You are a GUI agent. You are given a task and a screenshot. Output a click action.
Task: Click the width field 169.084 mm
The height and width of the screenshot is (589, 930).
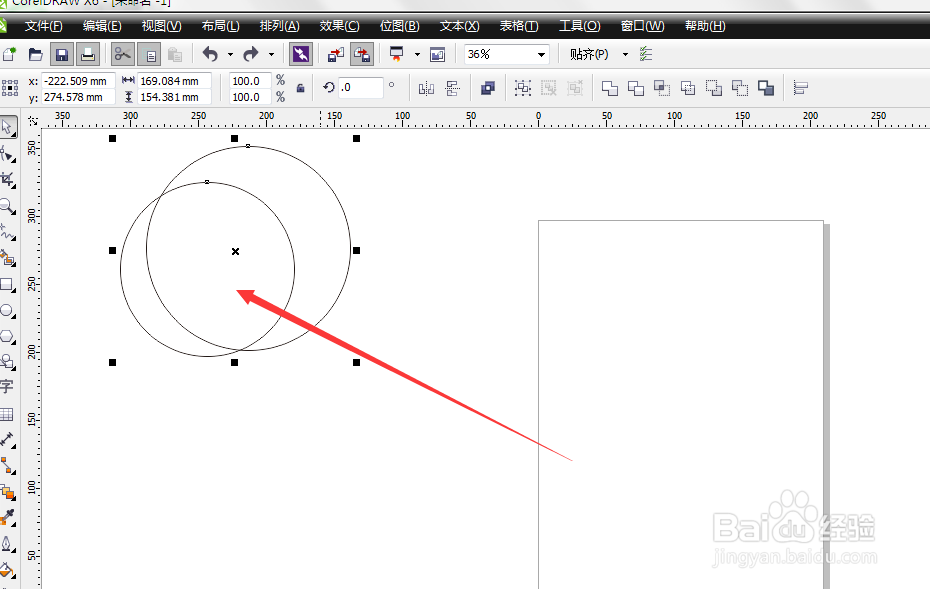(x=174, y=81)
